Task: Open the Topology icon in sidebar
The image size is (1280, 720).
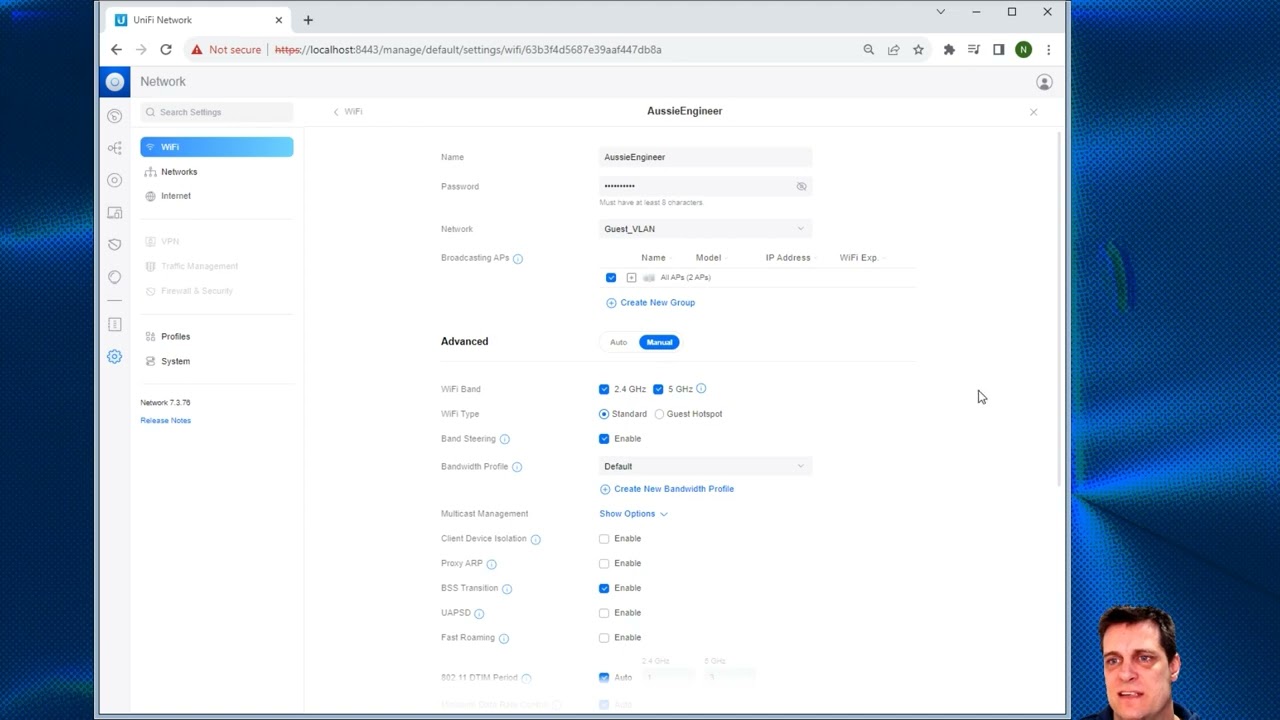Action: [114, 148]
